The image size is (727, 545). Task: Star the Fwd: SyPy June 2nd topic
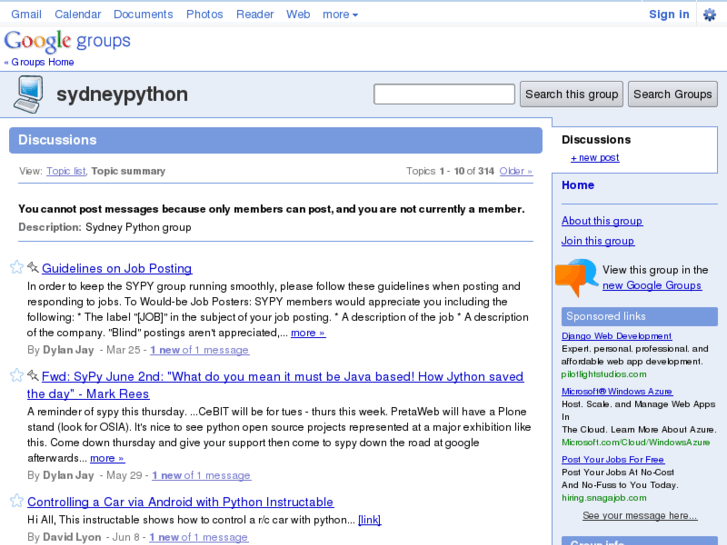[17, 375]
